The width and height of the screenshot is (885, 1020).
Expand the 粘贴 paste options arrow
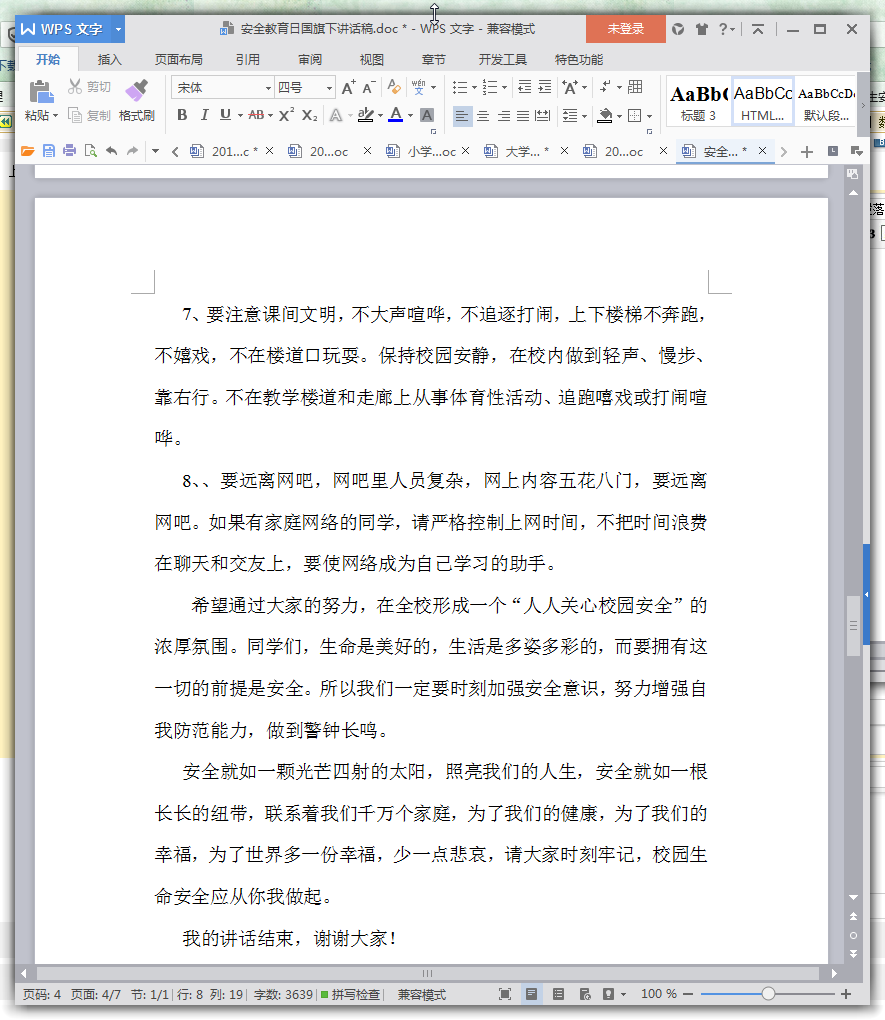click(55, 116)
